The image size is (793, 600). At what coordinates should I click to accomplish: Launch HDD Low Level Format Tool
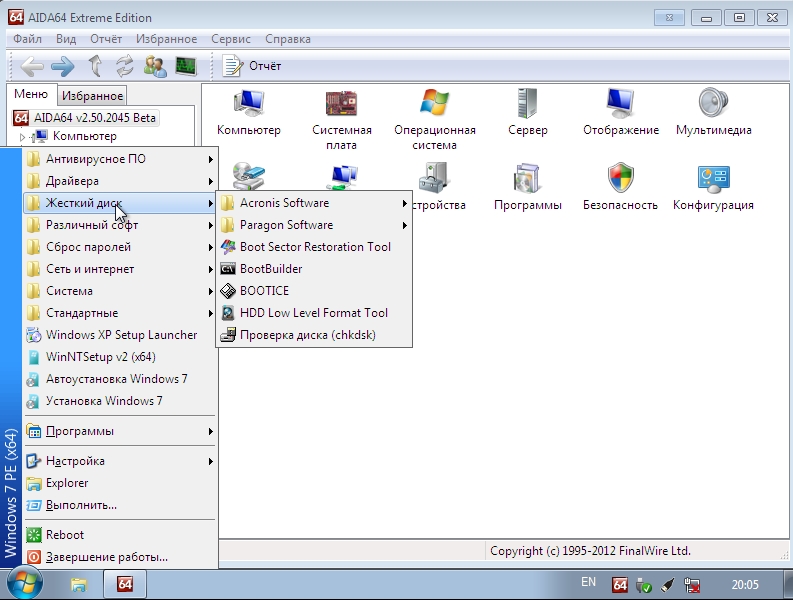coord(313,313)
